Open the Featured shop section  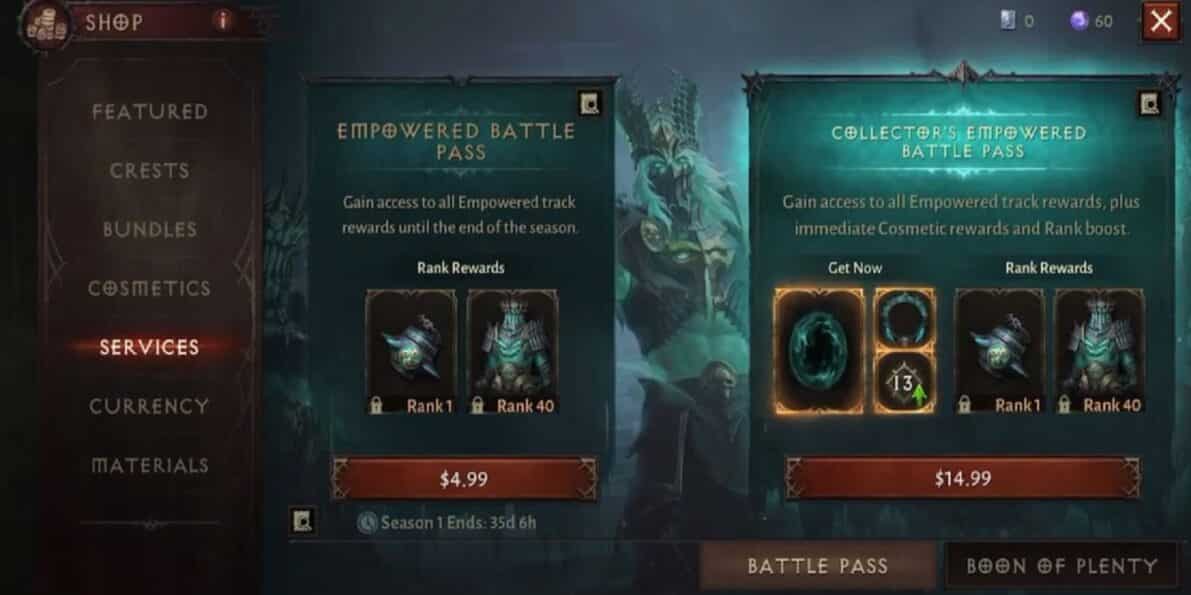tap(150, 112)
